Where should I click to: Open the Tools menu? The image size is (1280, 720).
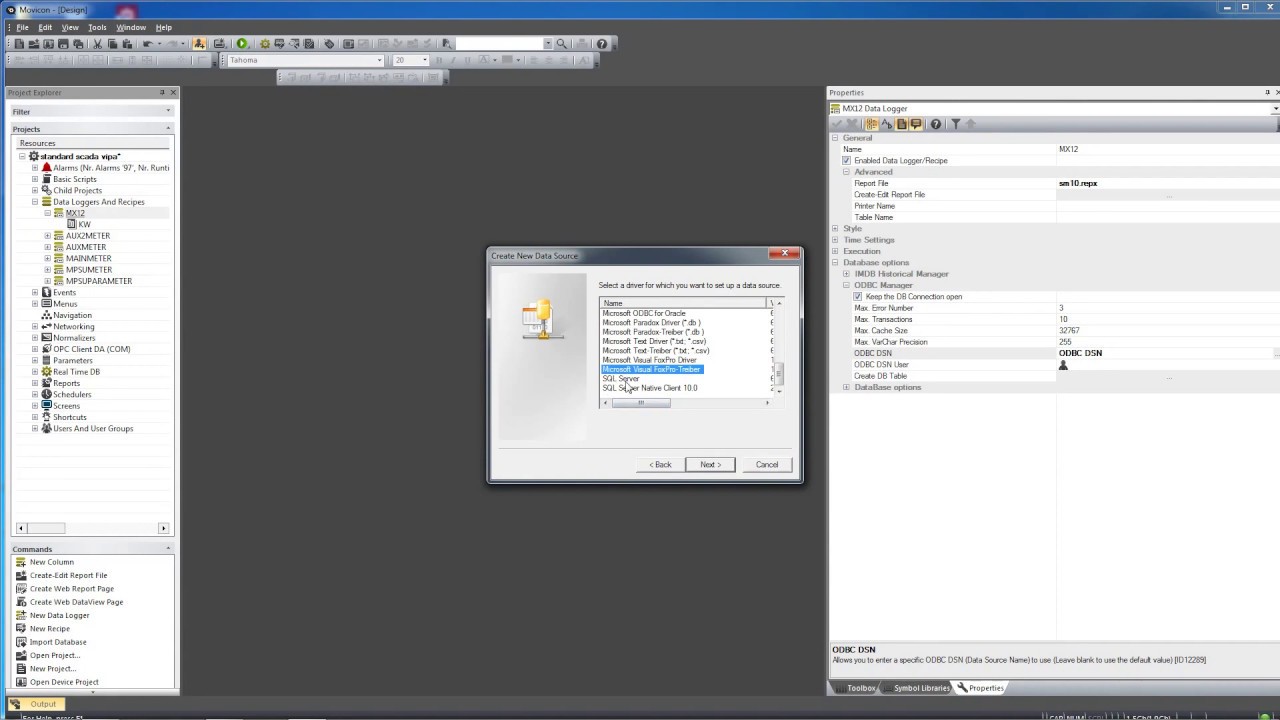tap(97, 27)
